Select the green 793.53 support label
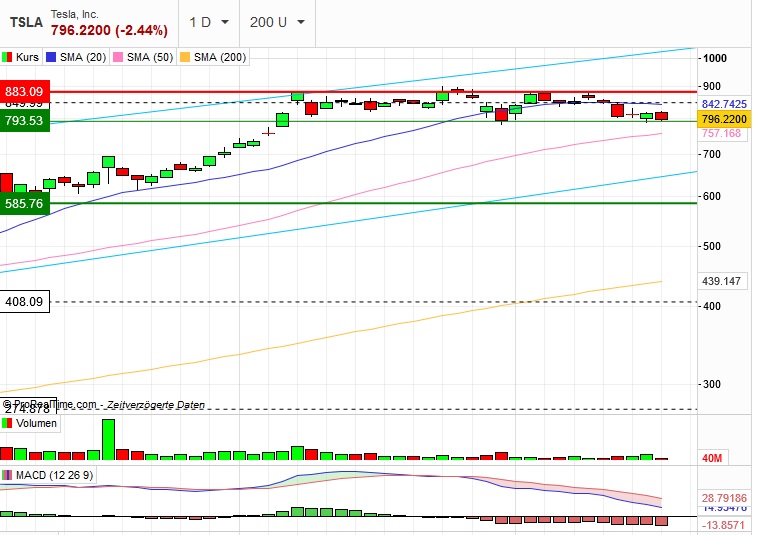 click(x=24, y=120)
